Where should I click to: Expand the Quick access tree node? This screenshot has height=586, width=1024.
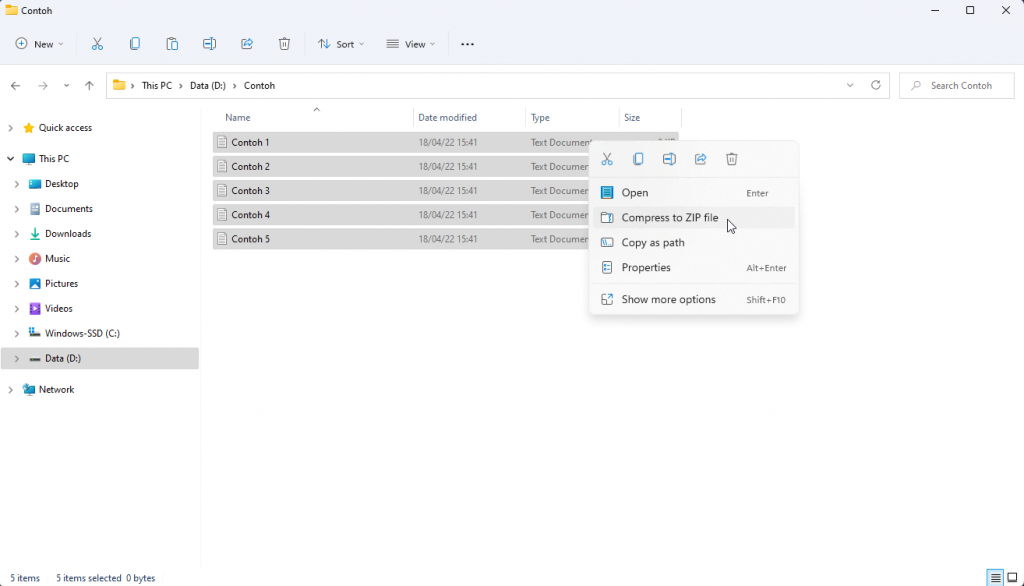[11, 128]
